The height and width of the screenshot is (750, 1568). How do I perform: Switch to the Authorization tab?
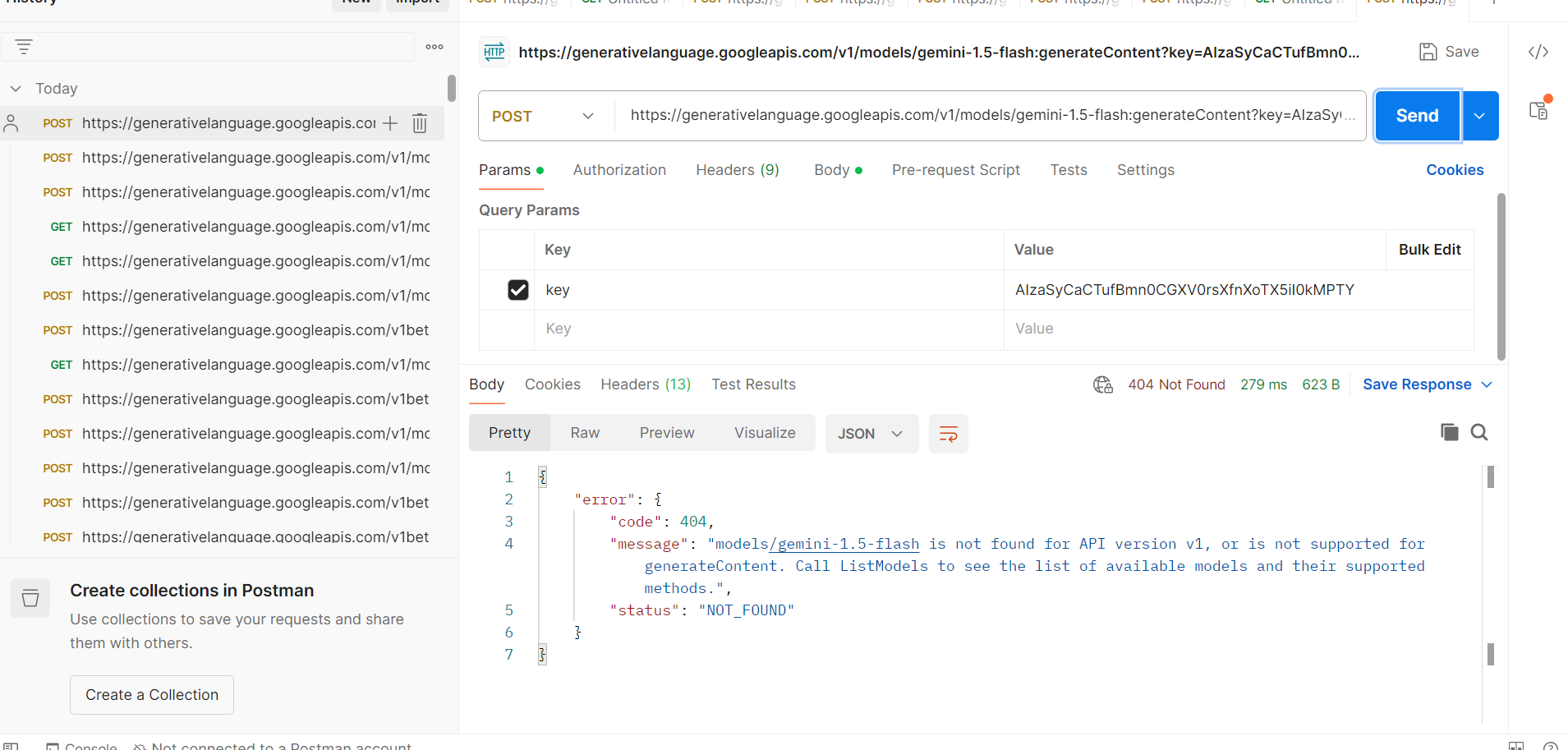tap(619, 170)
